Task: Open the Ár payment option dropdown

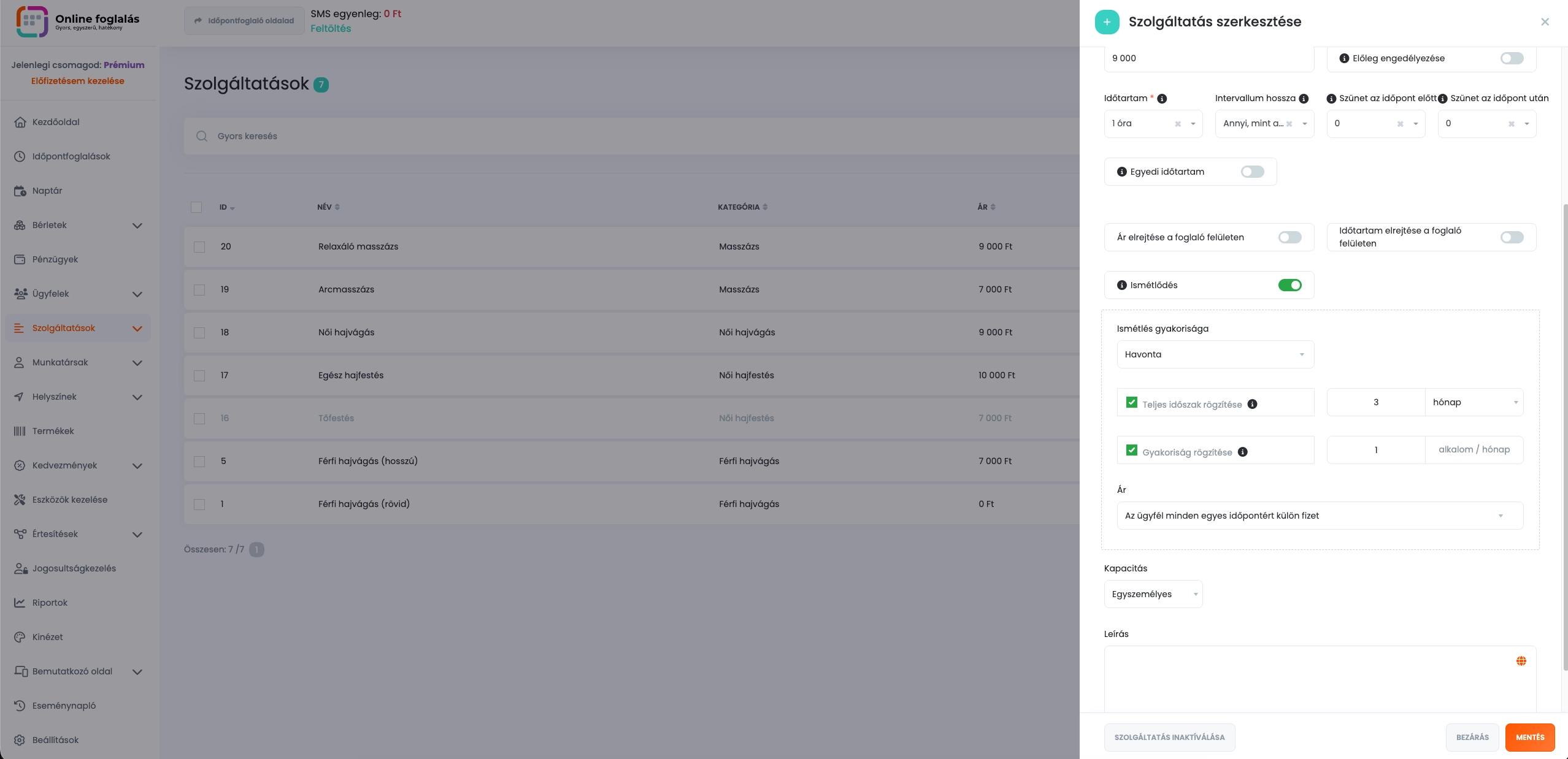Action: click(x=1319, y=516)
